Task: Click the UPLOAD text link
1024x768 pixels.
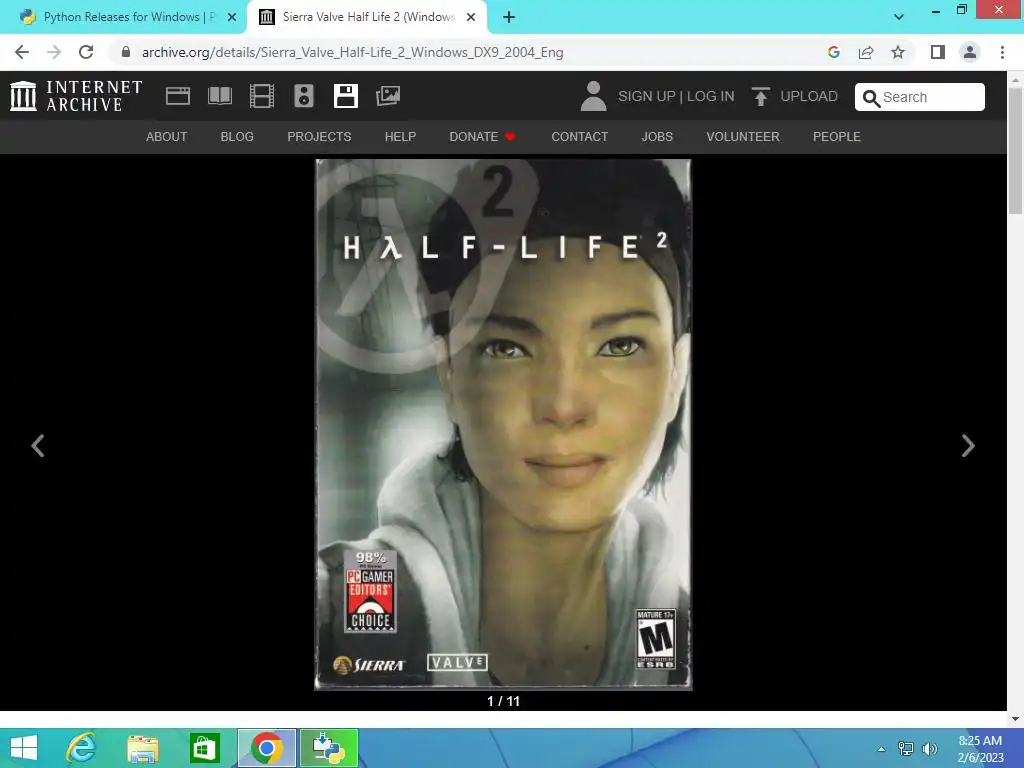Action: click(809, 96)
